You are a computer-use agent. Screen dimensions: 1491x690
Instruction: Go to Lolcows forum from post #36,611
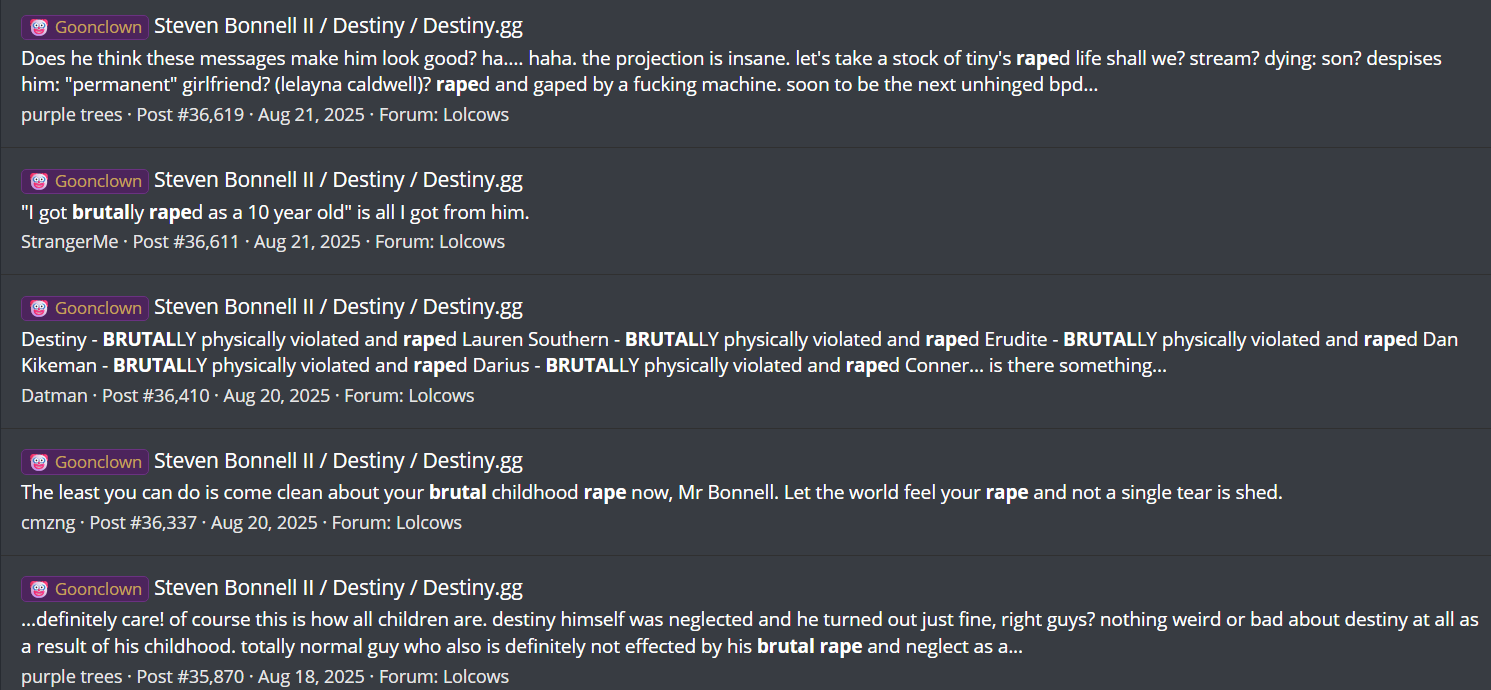pos(472,242)
